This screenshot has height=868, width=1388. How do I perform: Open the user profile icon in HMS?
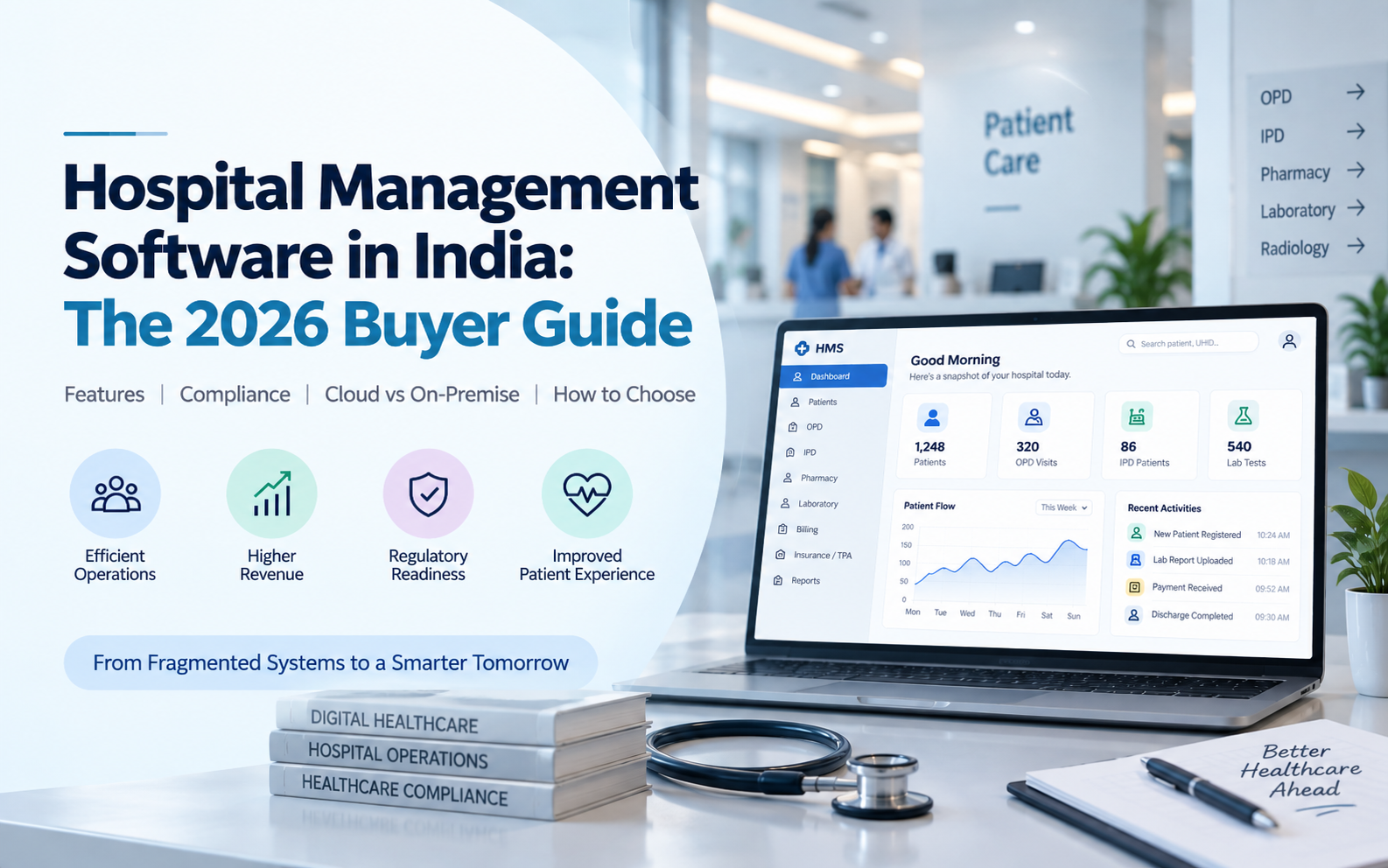pyautogui.click(x=1289, y=341)
